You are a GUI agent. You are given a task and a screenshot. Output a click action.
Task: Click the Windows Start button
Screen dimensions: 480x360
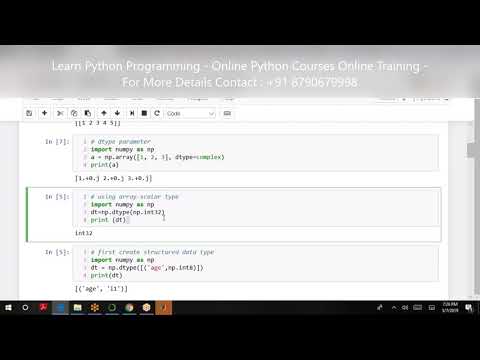[x=8, y=308]
